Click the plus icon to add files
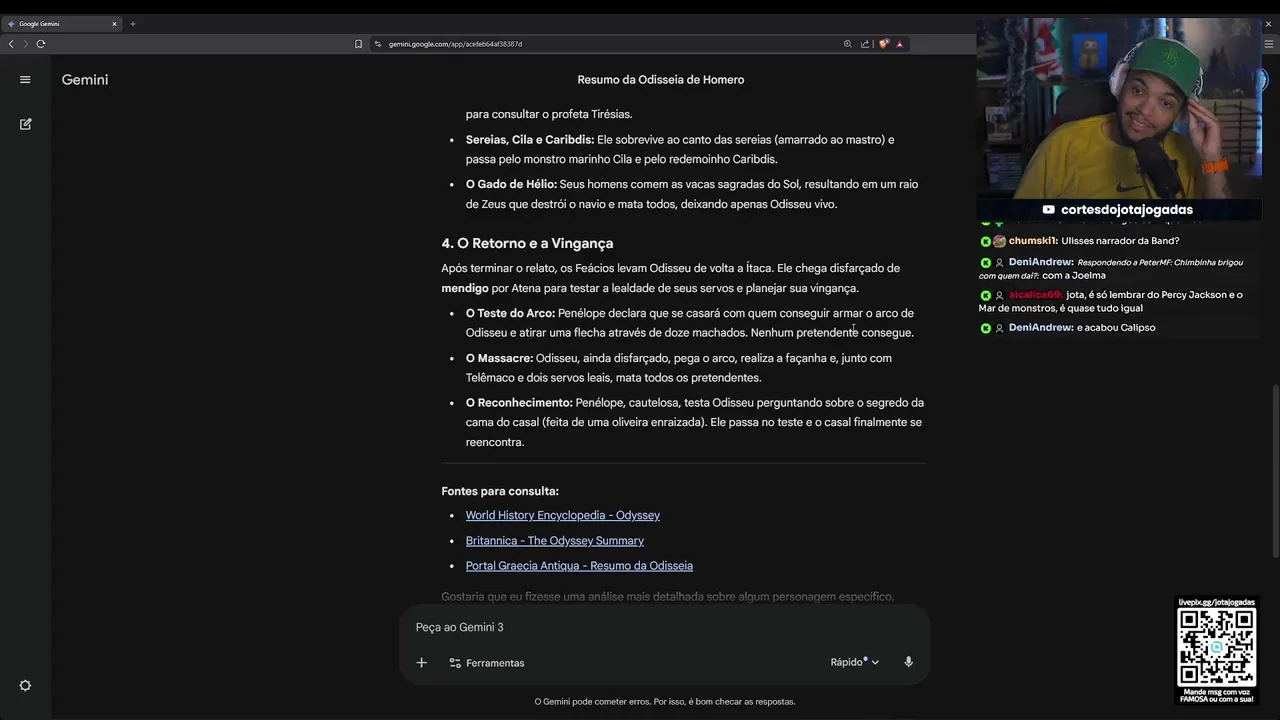The width and height of the screenshot is (1280, 720). point(421,663)
